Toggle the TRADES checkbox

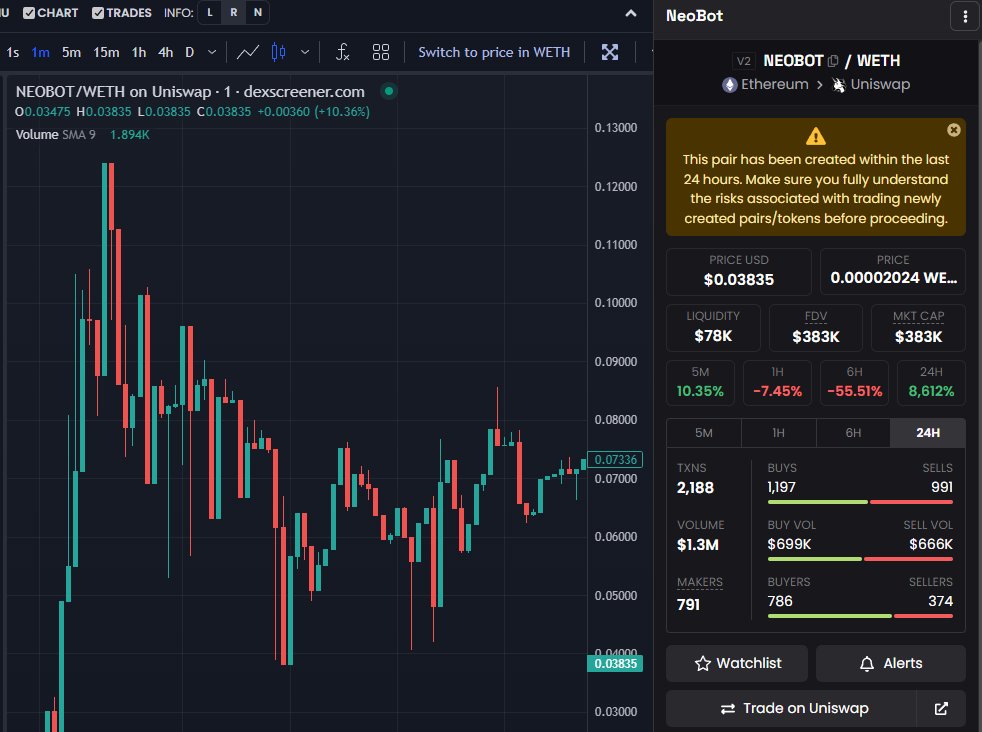(x=98, y=13)
